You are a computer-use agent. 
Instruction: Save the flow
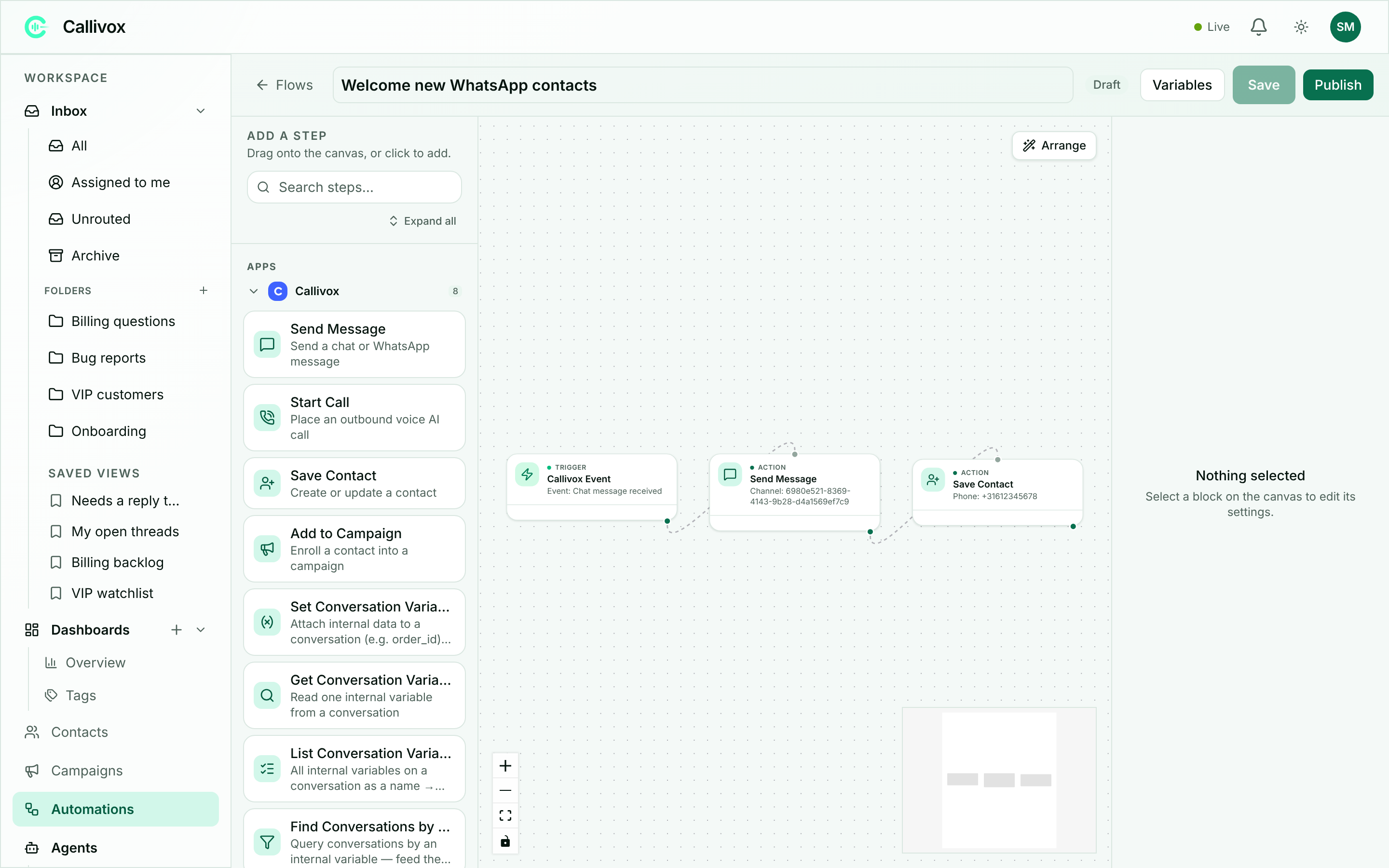point(1263,85)
